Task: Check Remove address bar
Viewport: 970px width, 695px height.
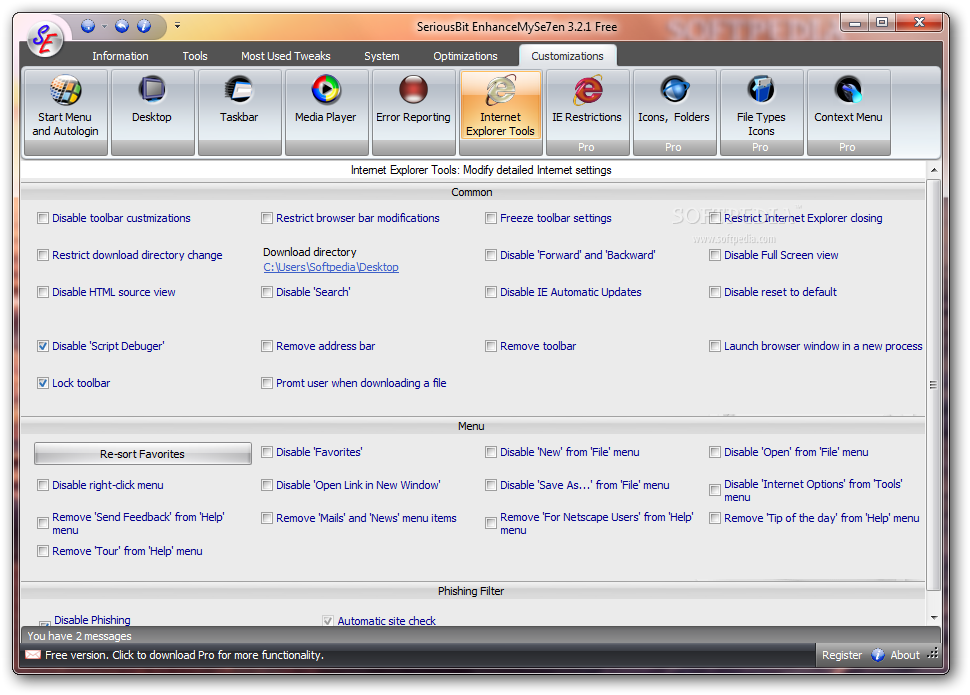Action: (x=267, y=346)
